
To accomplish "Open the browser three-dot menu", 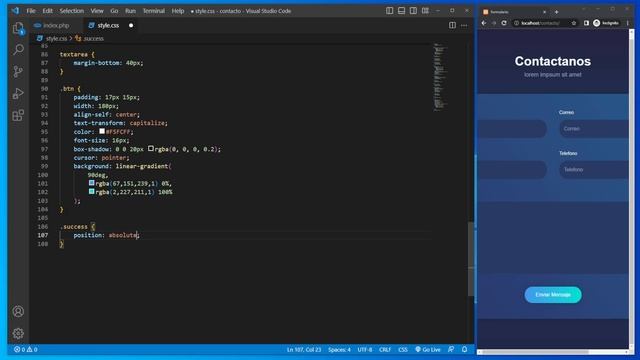I will [x=627, y=23].
